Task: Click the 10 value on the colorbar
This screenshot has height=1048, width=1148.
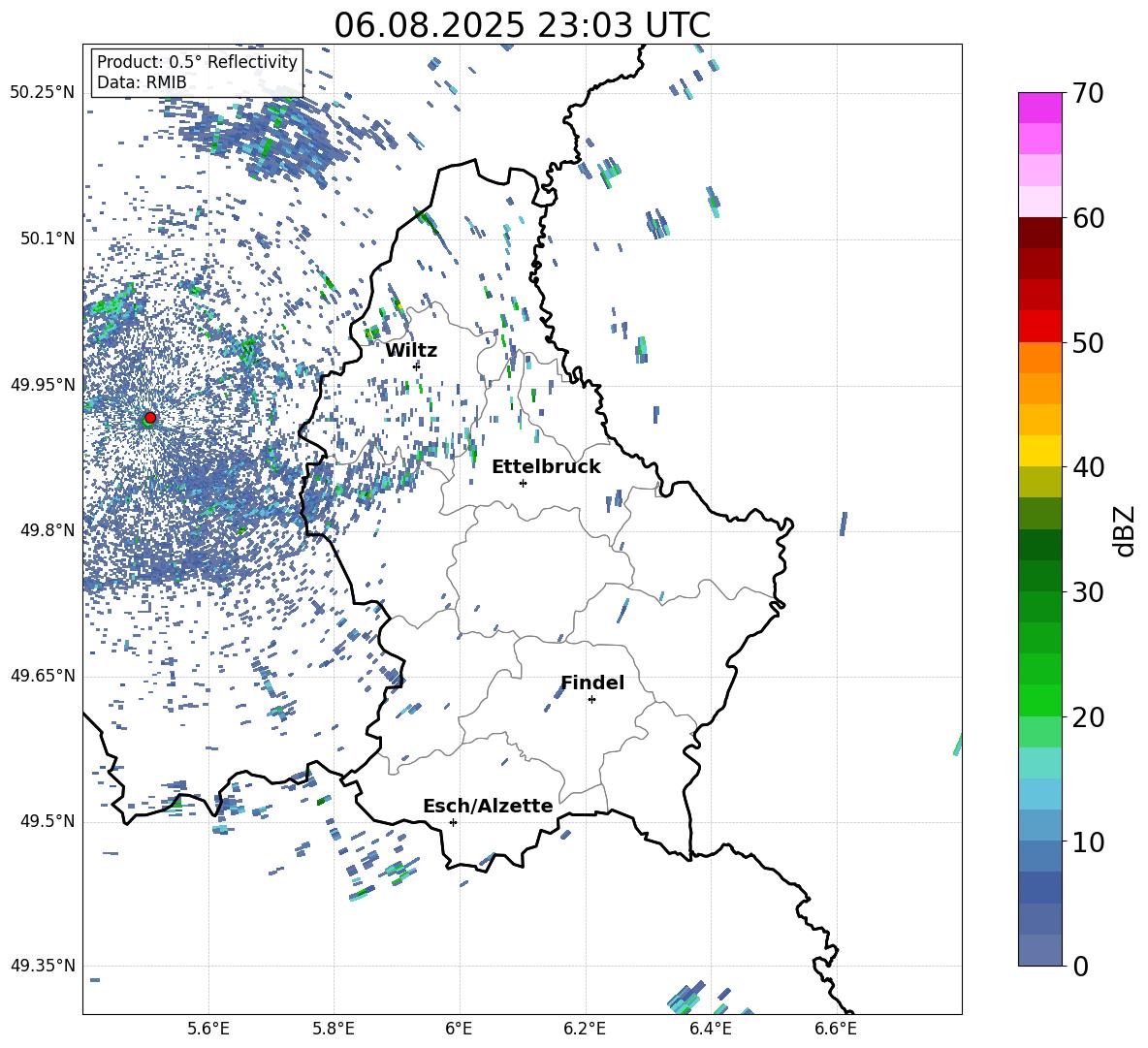Action: tap(1088, 842)
